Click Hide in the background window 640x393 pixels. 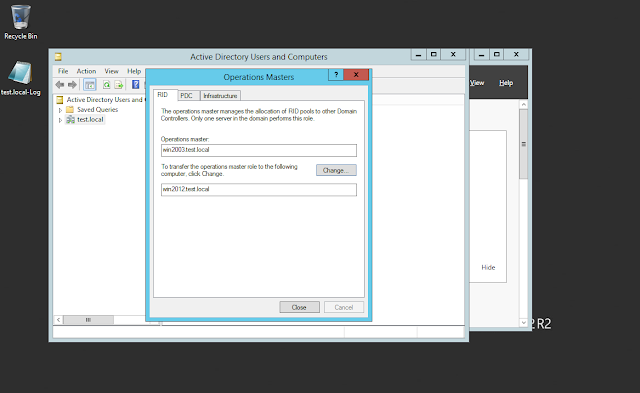pos(488,267)
